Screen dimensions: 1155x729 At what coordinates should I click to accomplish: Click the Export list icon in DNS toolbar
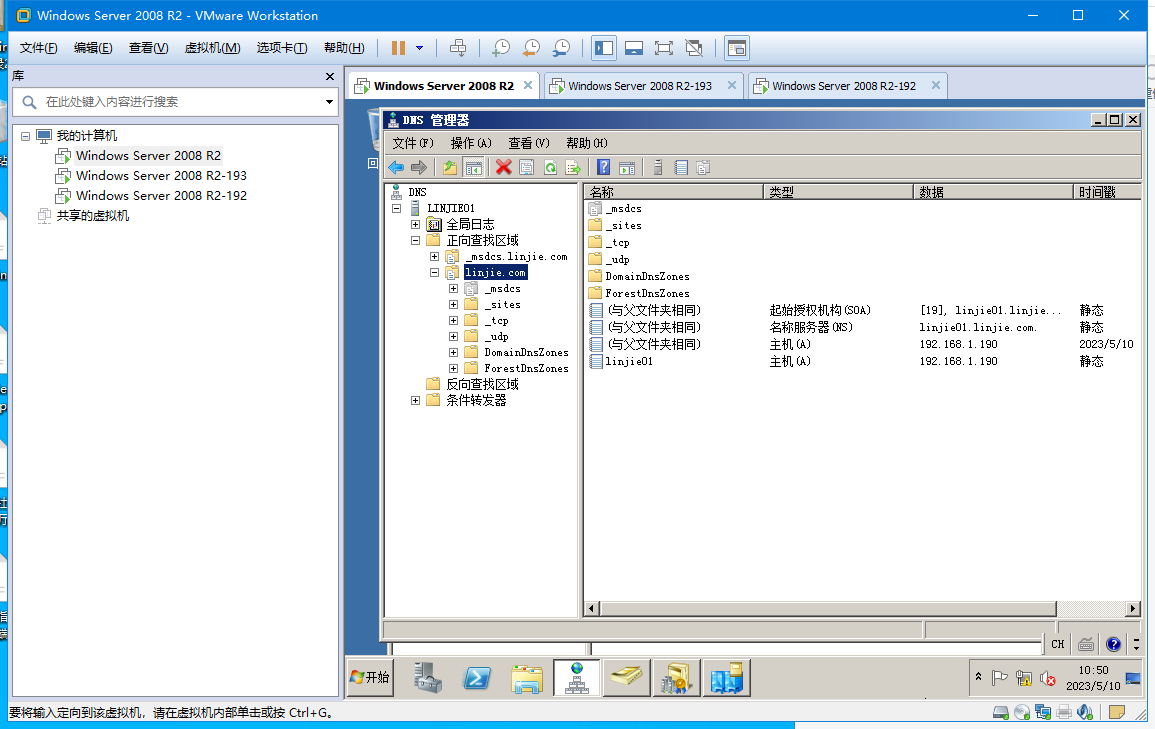pyautogui.click(x=573, y=168)
